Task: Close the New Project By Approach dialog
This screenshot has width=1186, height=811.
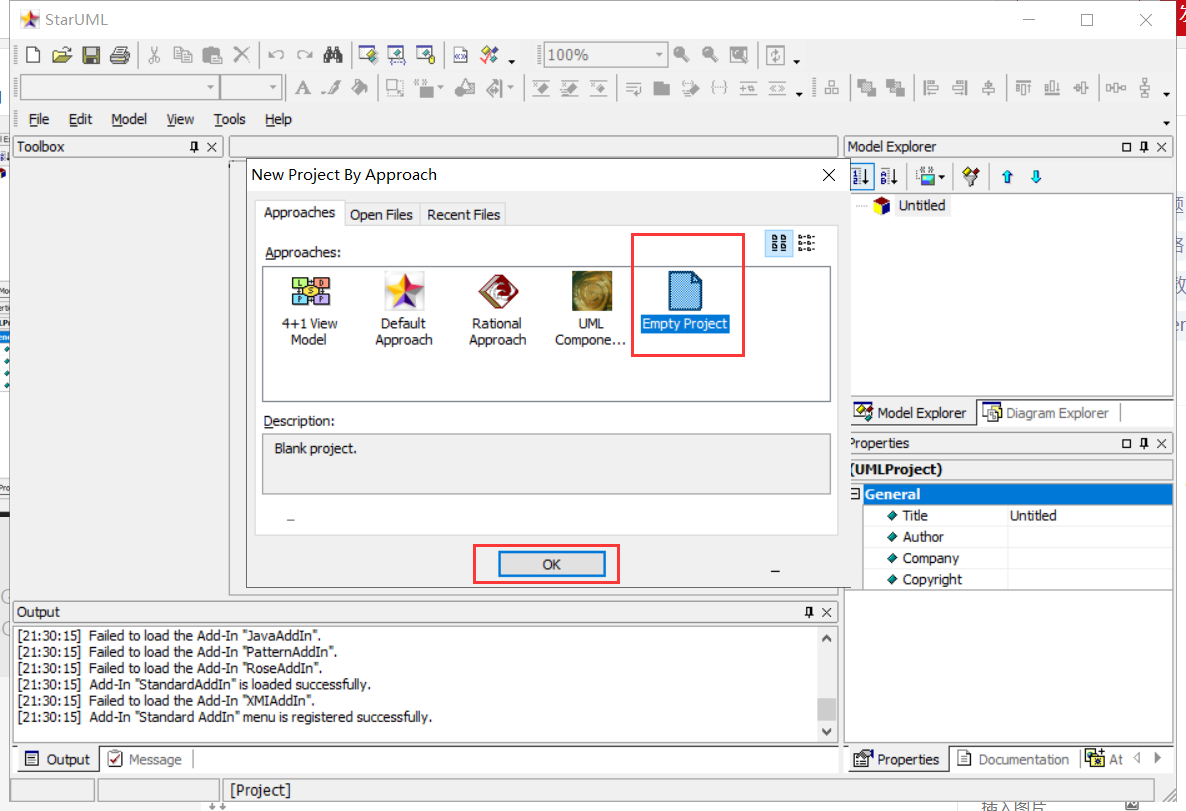Action: (829, 176)
